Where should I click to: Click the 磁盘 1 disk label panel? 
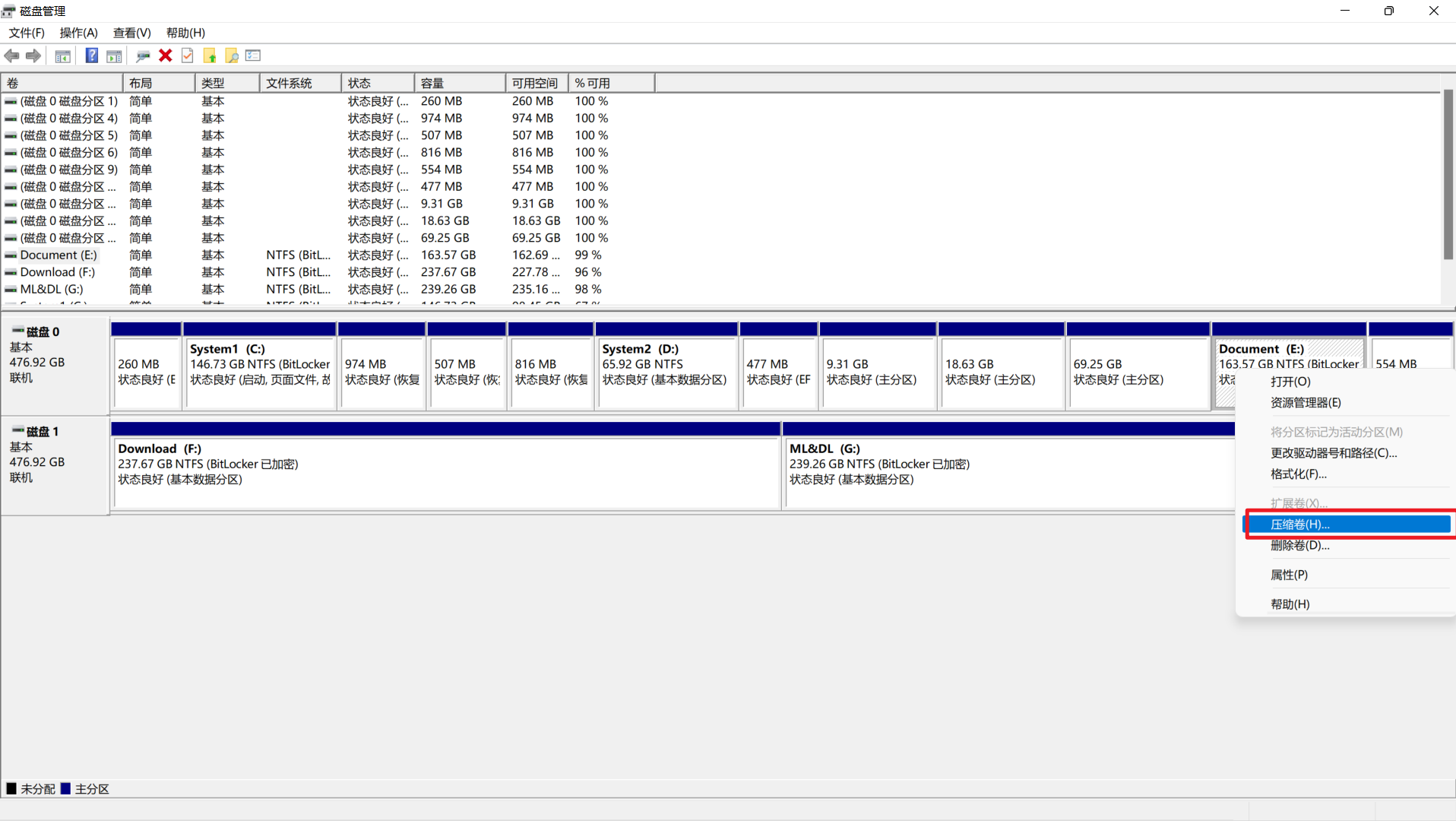55,465
